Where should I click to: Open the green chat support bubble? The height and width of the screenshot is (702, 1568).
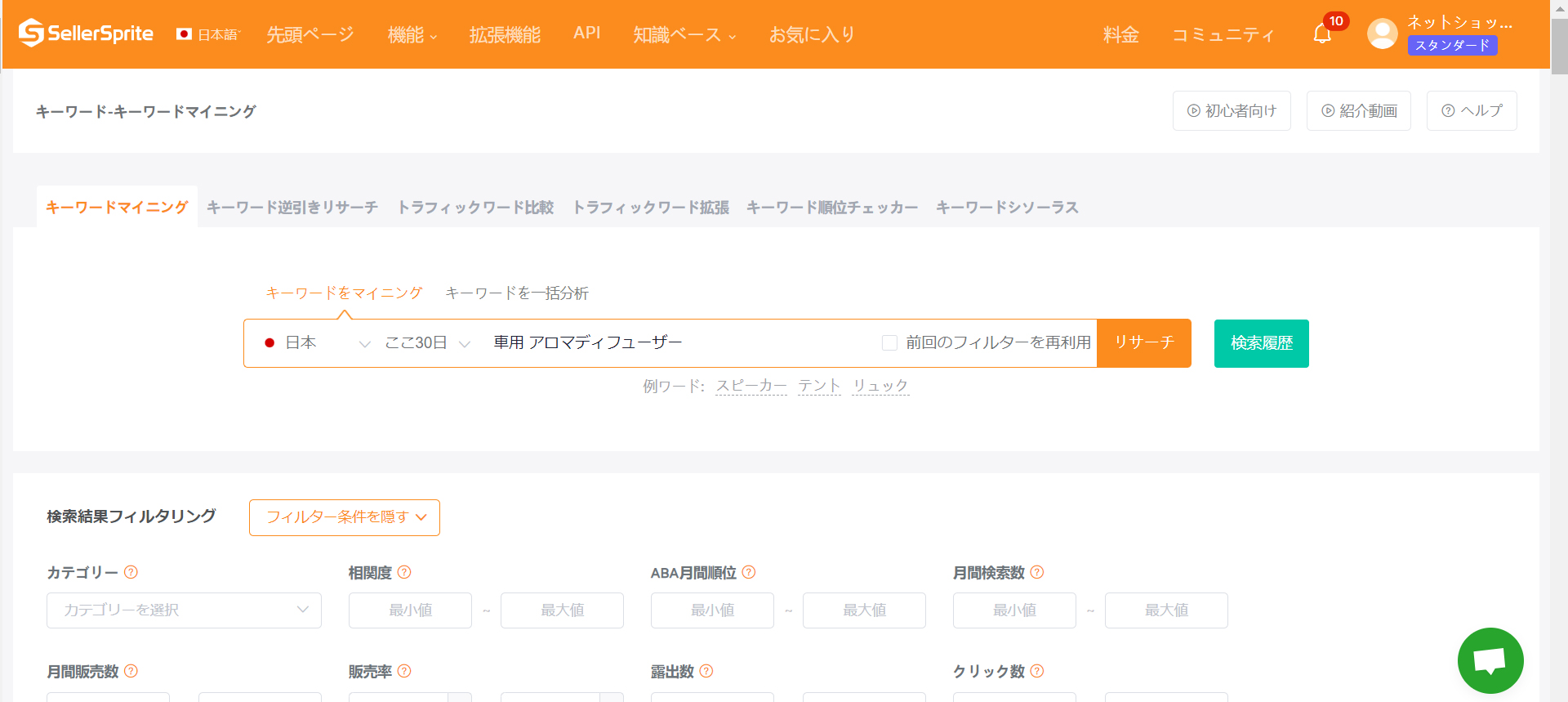[1490, 660]
